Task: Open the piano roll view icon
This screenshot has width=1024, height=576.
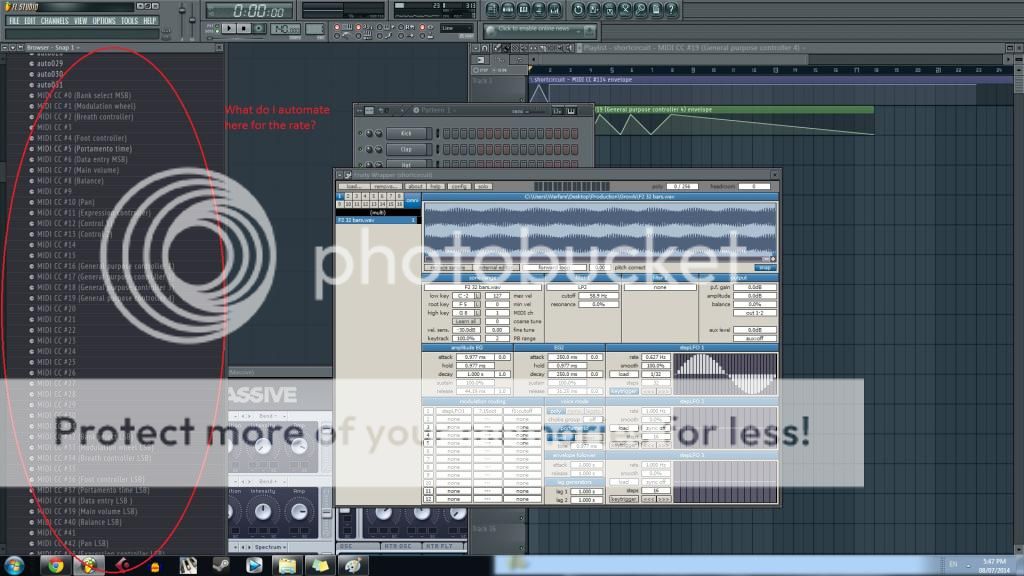Action: (x=524, y=10)
